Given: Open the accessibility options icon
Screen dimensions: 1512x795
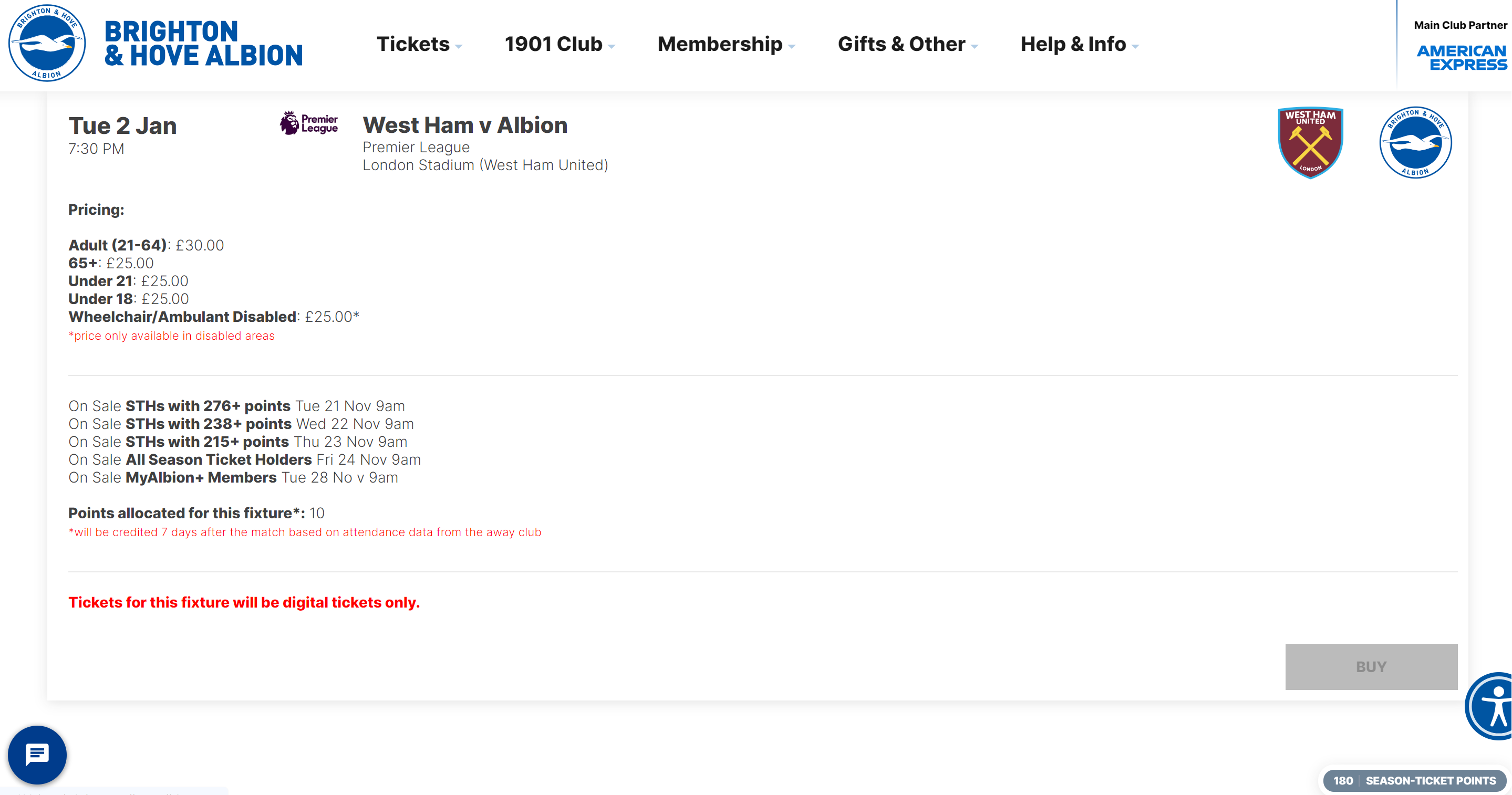Looking at the screenshot, I should [x=1490, y=706].
